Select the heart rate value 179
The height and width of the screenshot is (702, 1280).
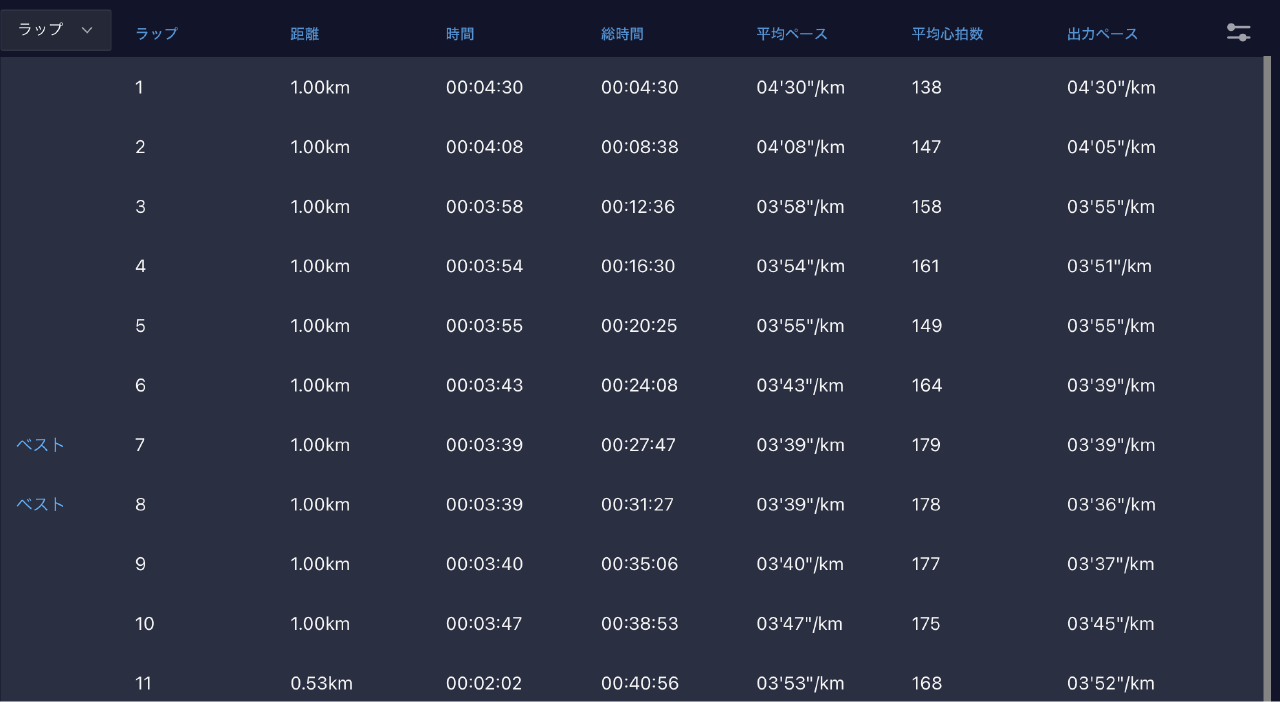coord(926,445)
